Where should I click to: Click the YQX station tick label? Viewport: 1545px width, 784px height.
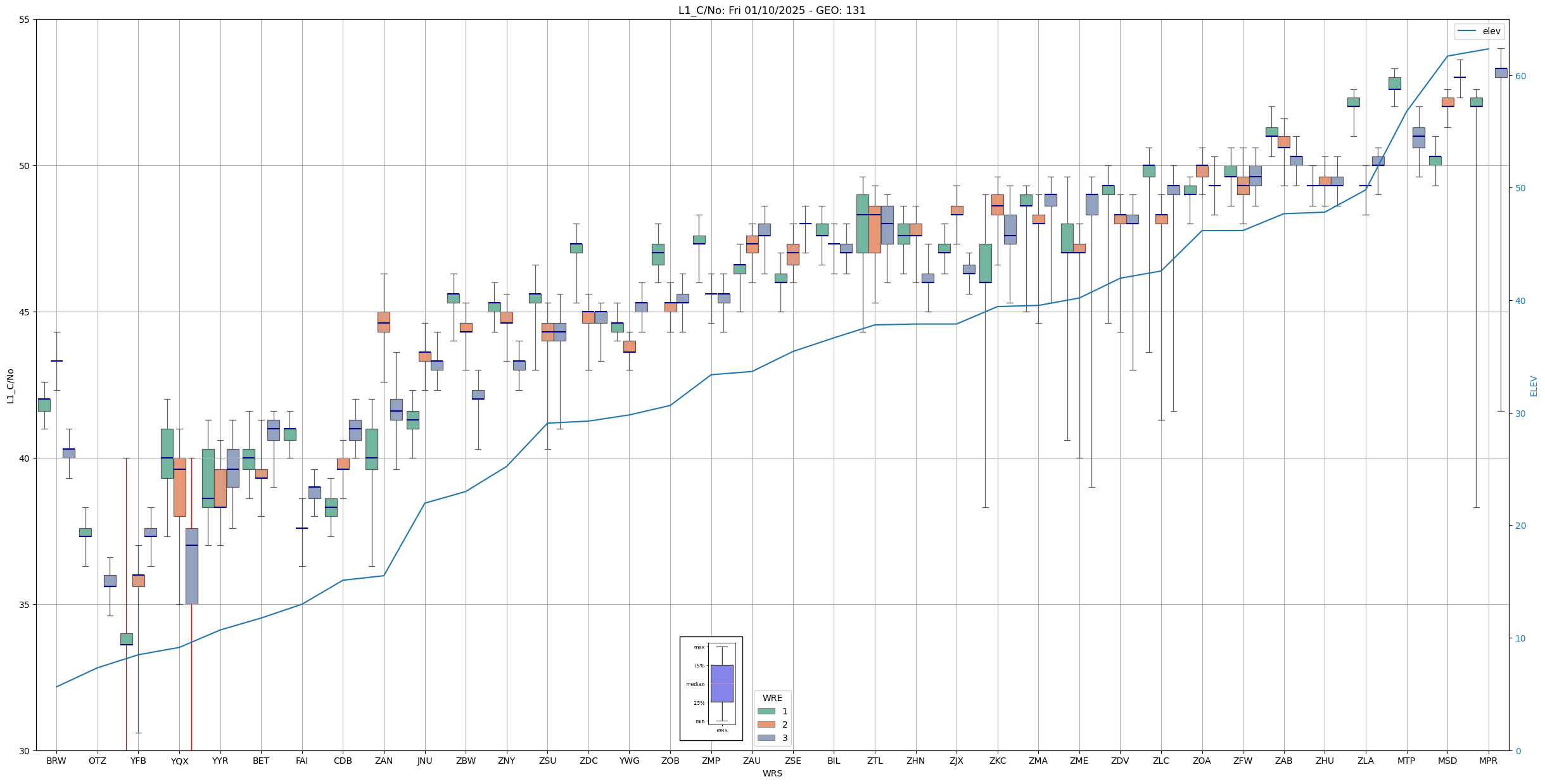pos(179,761)
